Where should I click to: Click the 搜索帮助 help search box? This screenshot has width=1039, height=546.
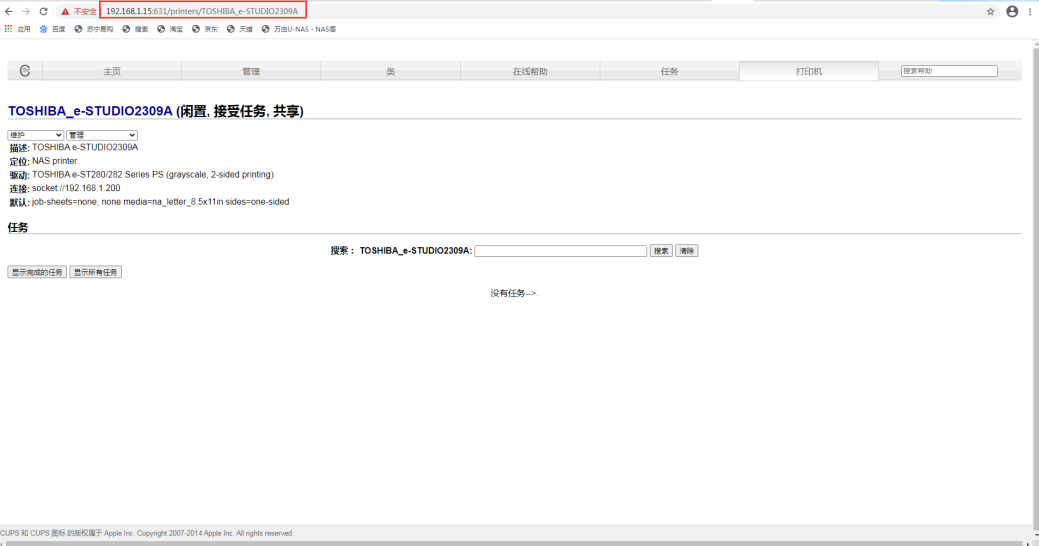coord(949,71)
